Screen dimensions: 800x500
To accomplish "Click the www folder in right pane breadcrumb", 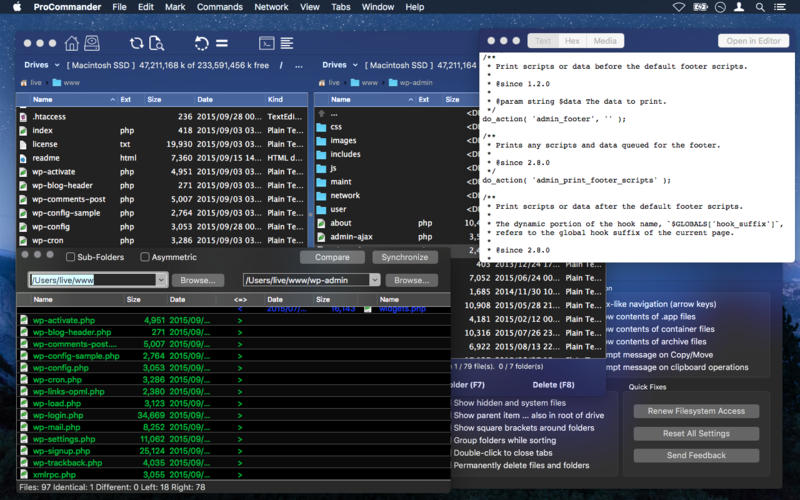I will click(364, 83).
